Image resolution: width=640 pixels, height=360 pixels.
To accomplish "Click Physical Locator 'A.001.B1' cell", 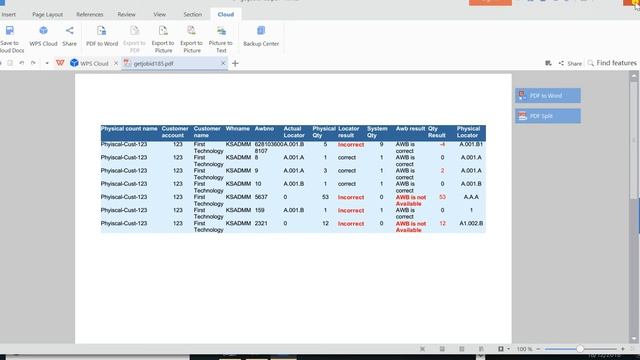I will point(471,144).
